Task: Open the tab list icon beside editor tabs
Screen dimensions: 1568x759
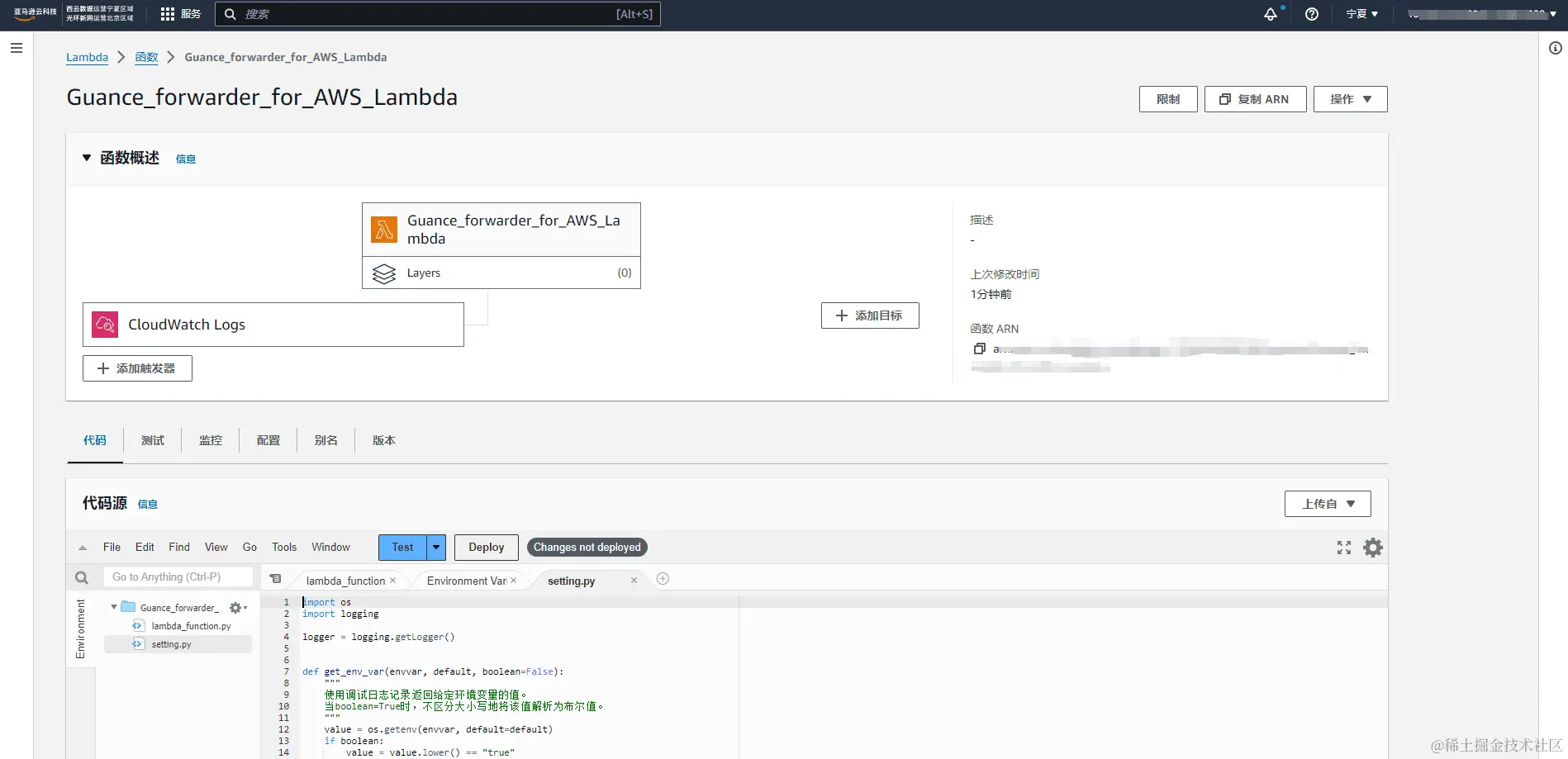Action: tap(276, 579)
